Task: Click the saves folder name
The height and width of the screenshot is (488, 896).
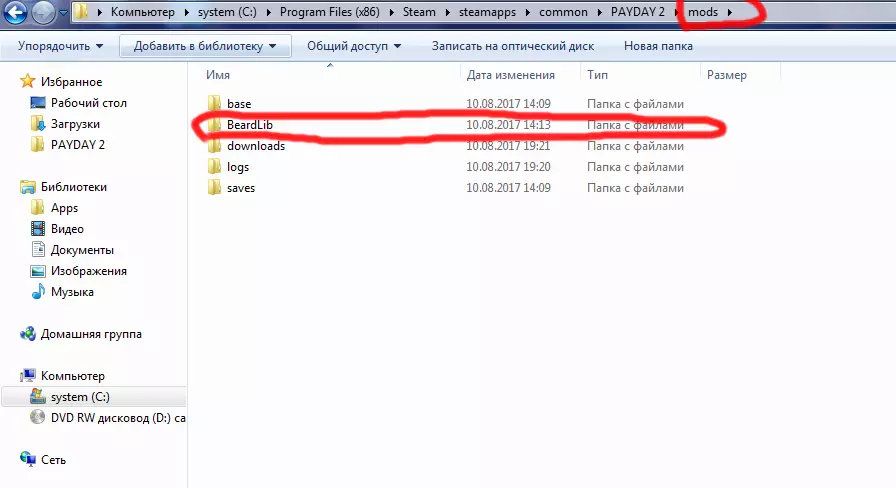Action: pyautogui.click(x=241, y=188)
